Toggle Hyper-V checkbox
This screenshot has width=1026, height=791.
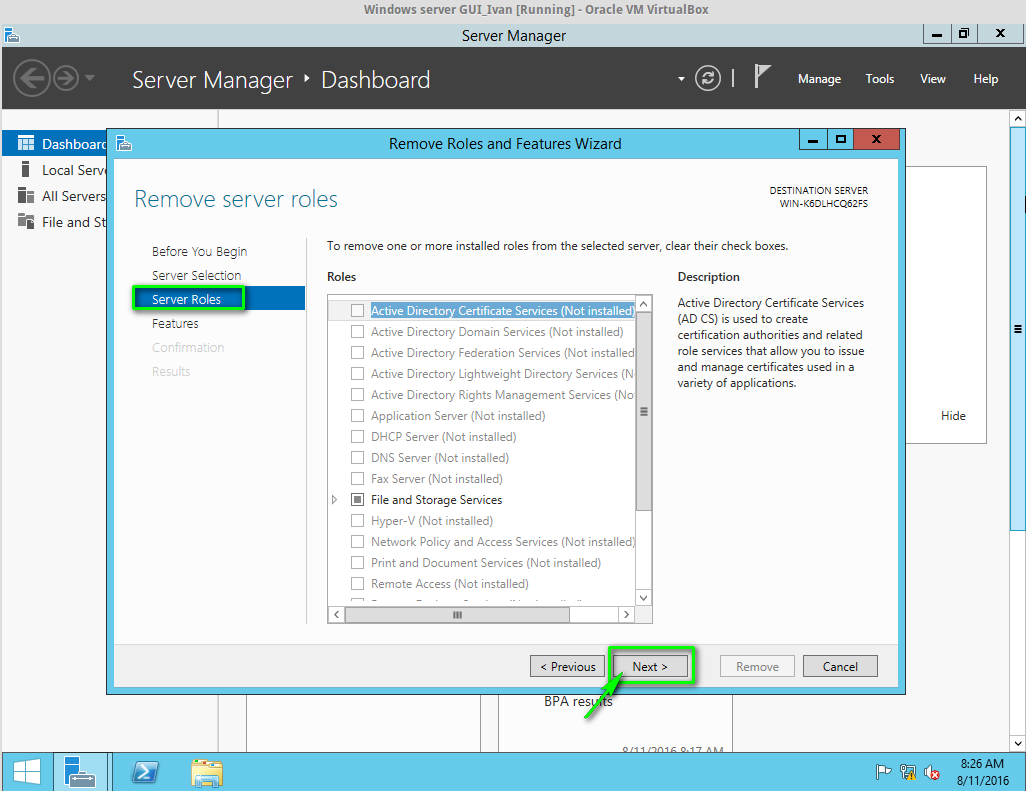(357, 521)
